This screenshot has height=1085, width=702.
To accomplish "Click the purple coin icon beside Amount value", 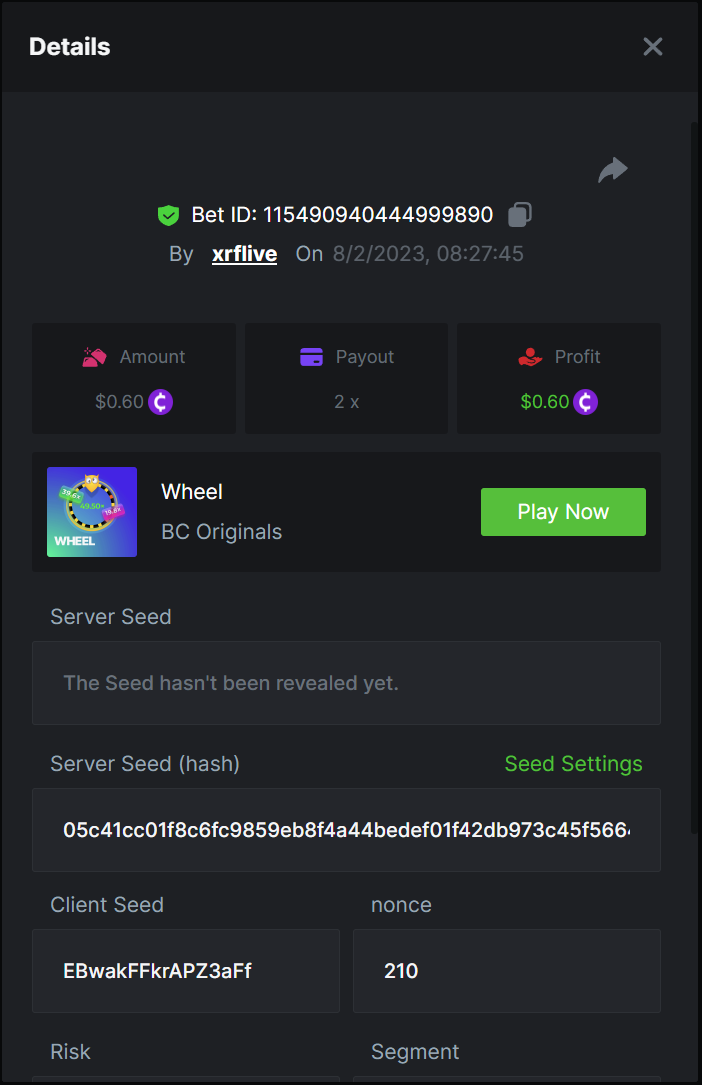I will [x=161, y=402].
